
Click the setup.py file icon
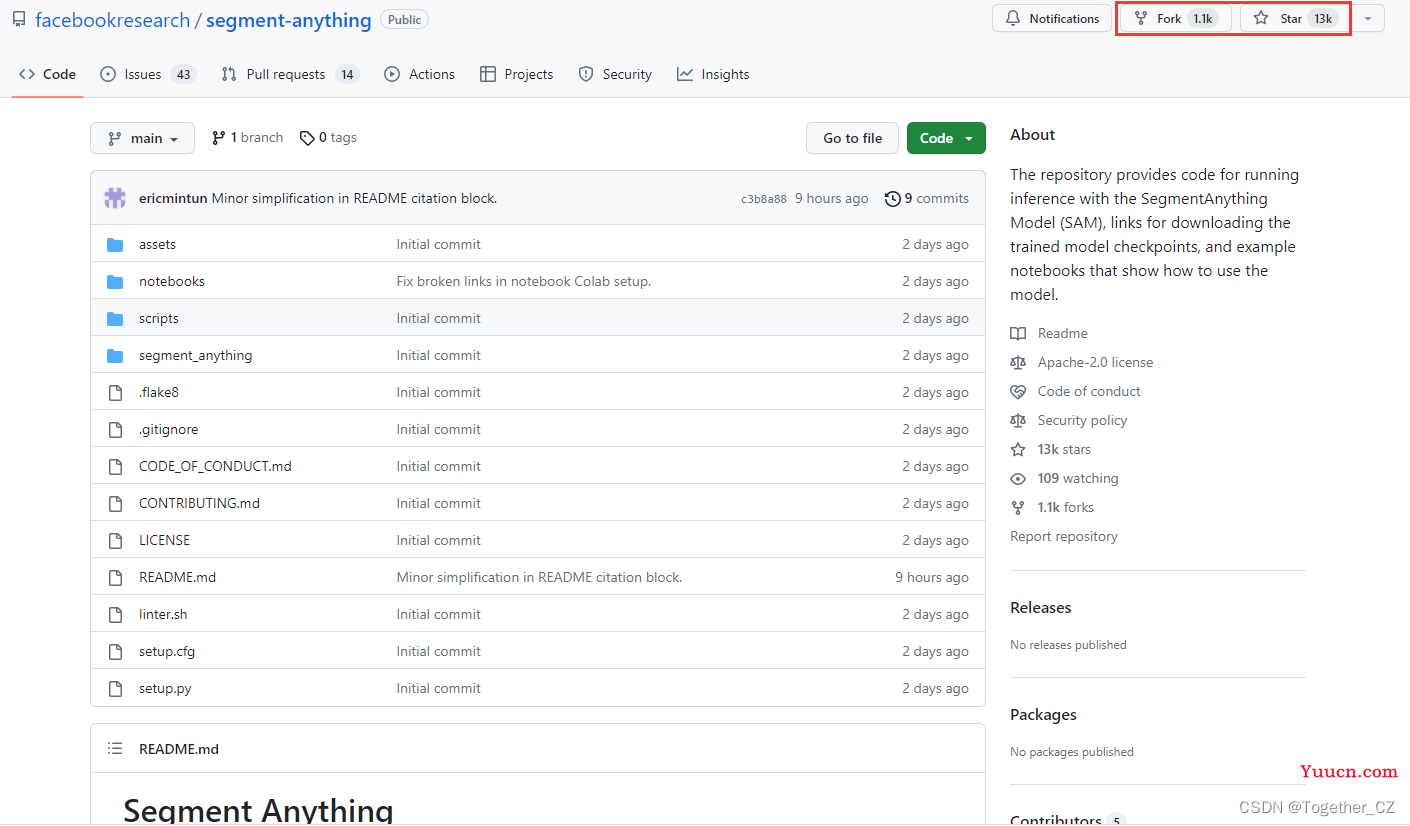pyautogui.click(x=115, y=689)
